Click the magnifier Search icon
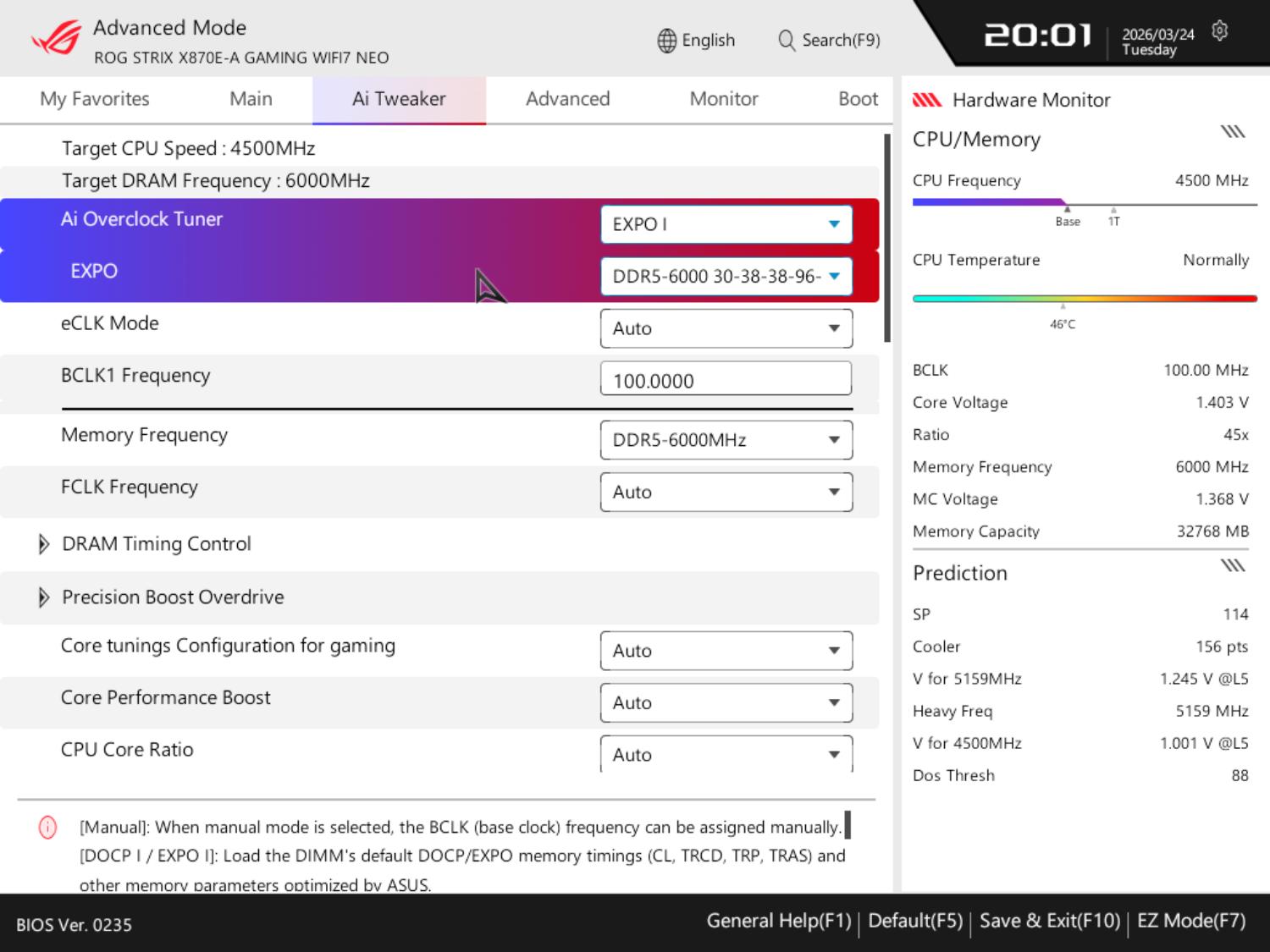Viewport: 1270px width, 952px height. click(x=787, y=41)
